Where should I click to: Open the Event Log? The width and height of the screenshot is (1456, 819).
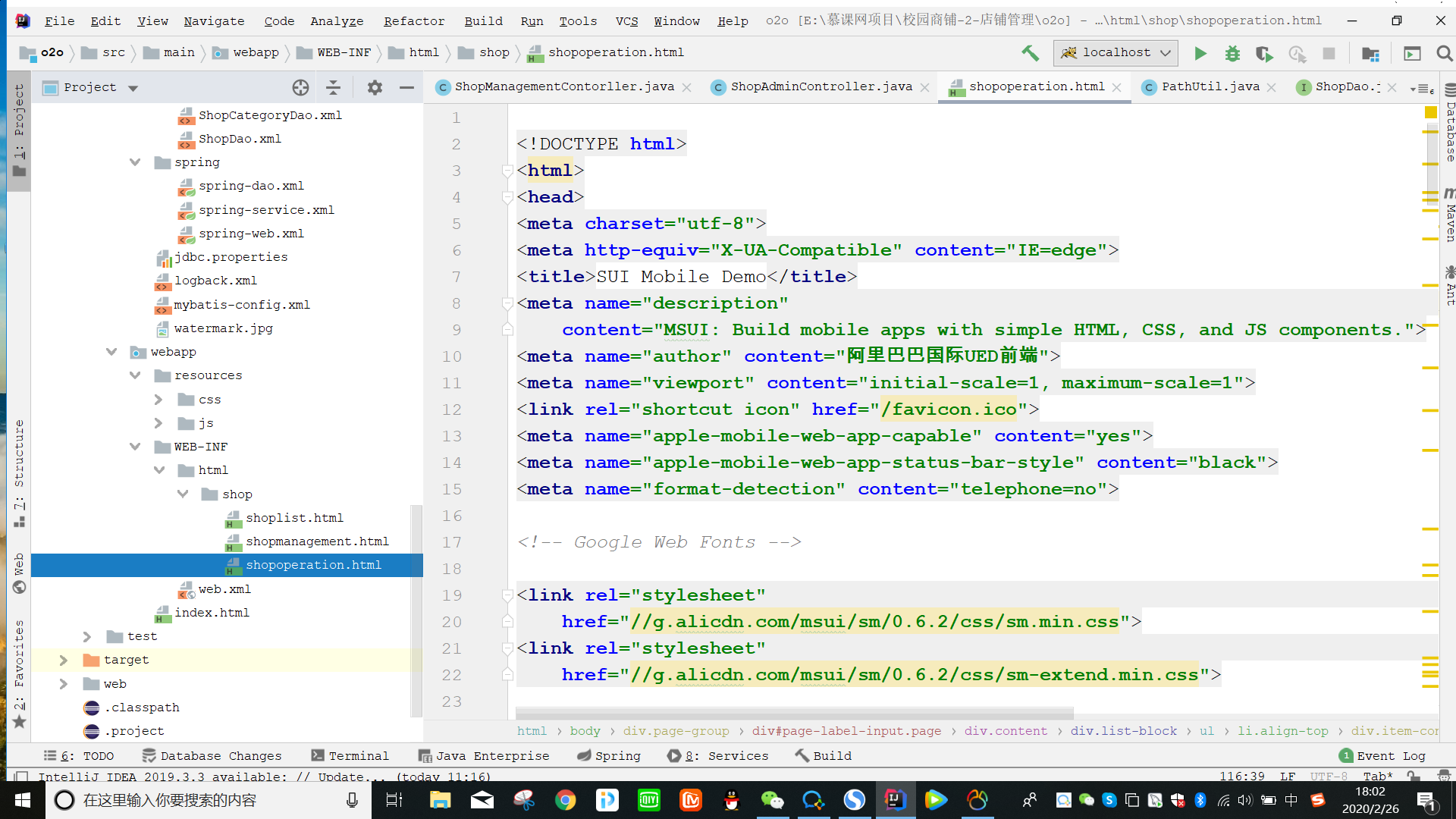tap(1383, 756)
